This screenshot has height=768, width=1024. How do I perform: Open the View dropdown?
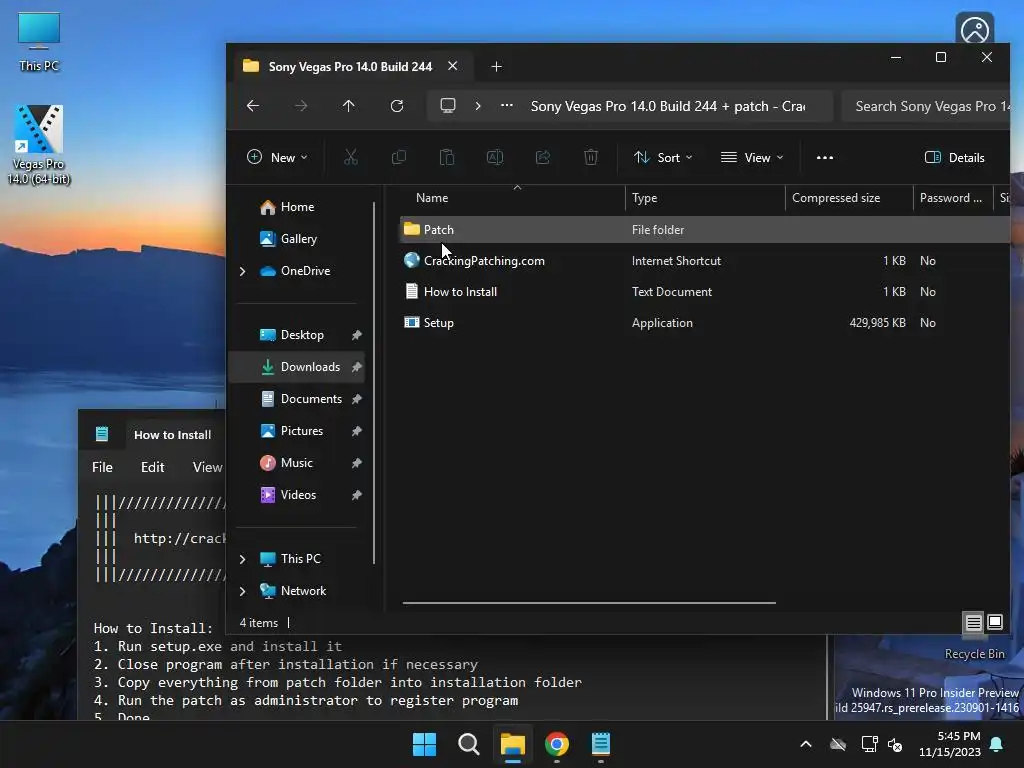coord(752,157)
